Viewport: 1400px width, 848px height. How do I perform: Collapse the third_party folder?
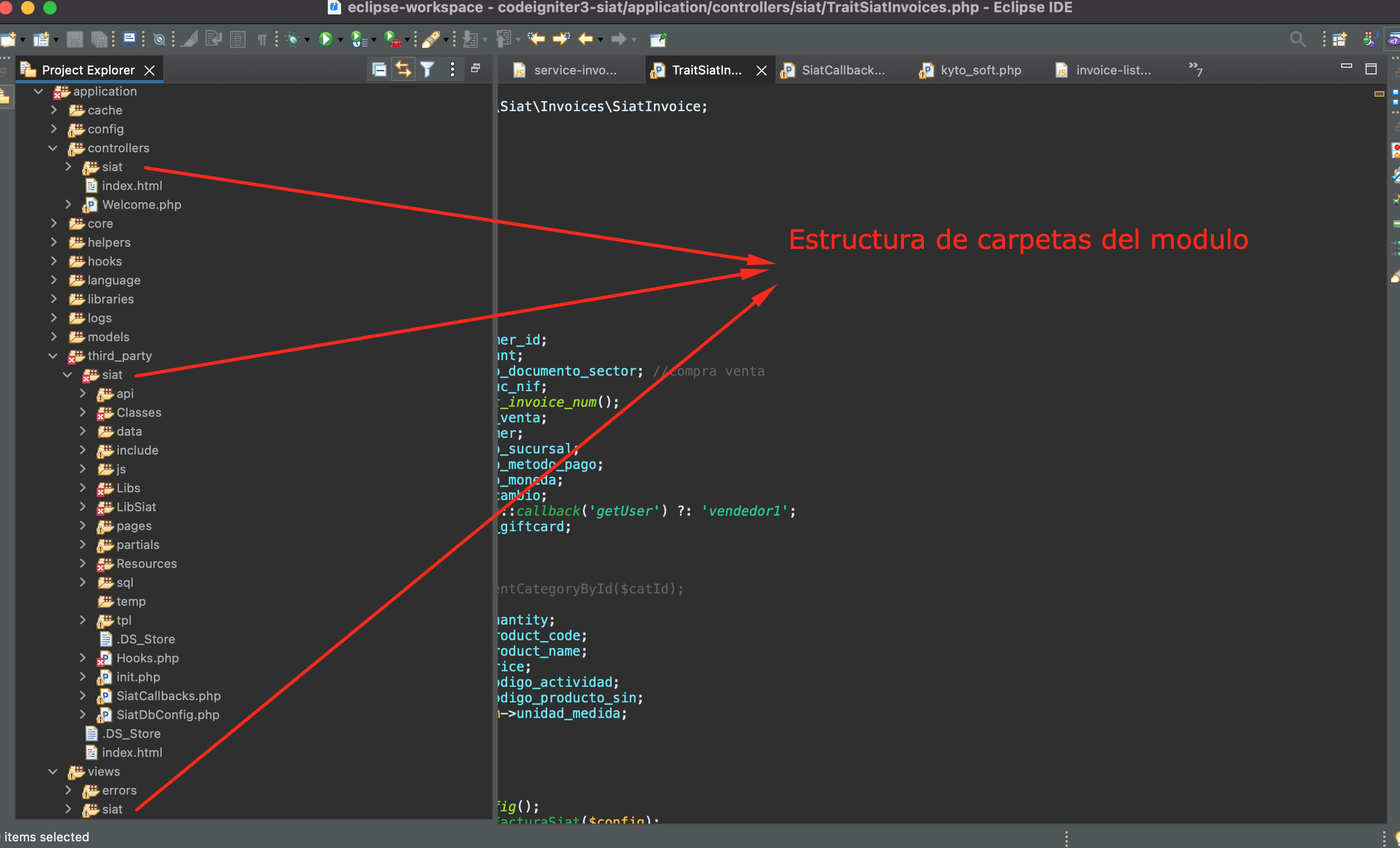53,356
